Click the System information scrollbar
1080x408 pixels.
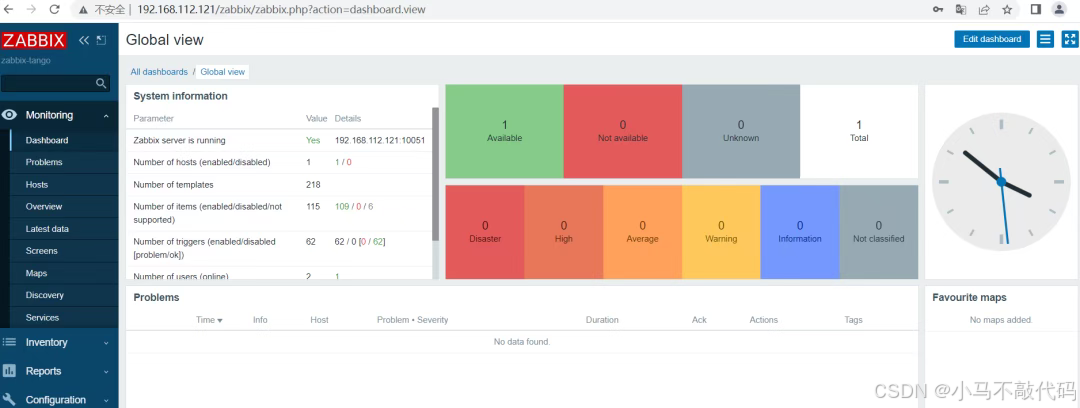[435, 174]
